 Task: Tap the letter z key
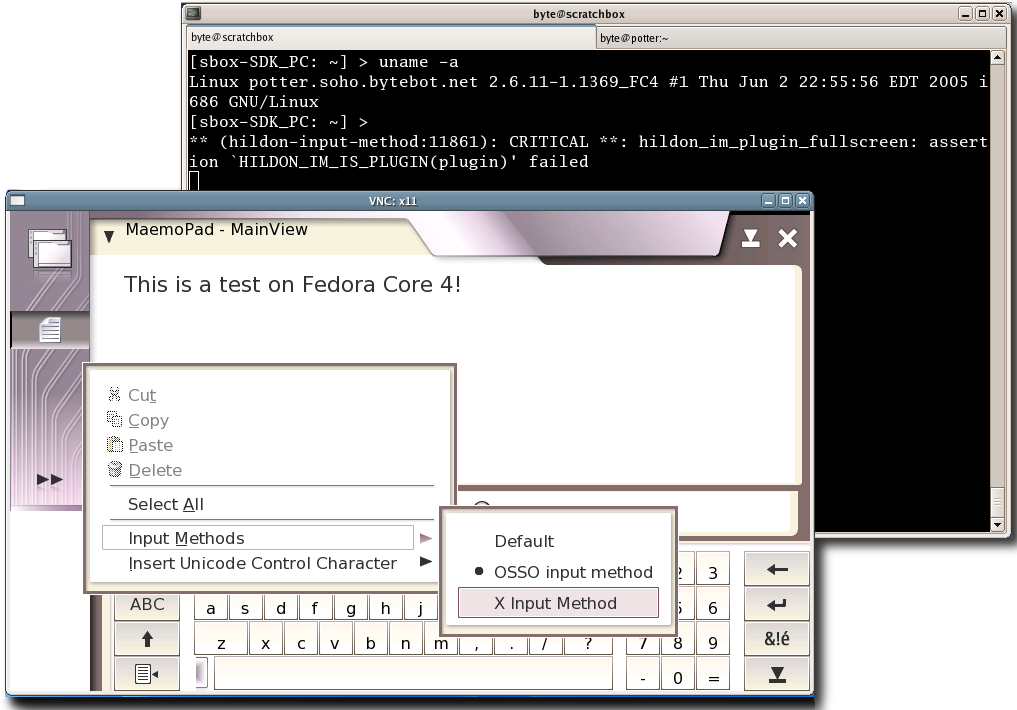tap(221, 641)
